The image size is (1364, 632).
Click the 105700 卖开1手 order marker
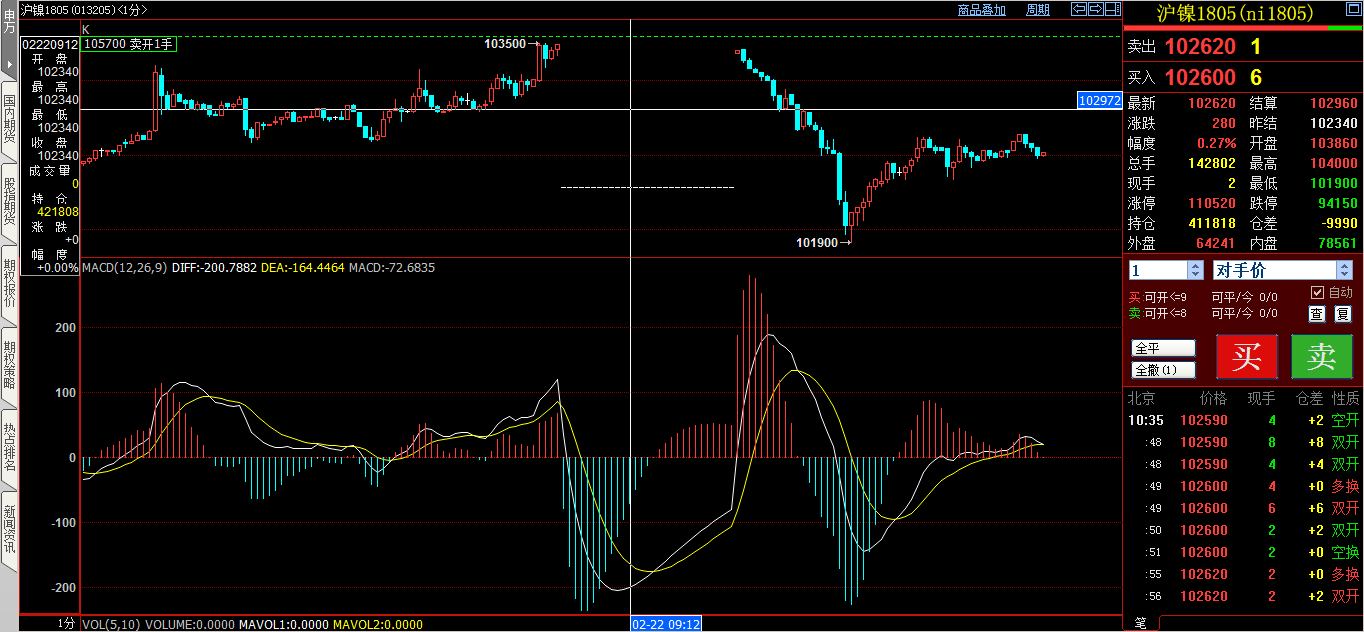pos(128,44)
